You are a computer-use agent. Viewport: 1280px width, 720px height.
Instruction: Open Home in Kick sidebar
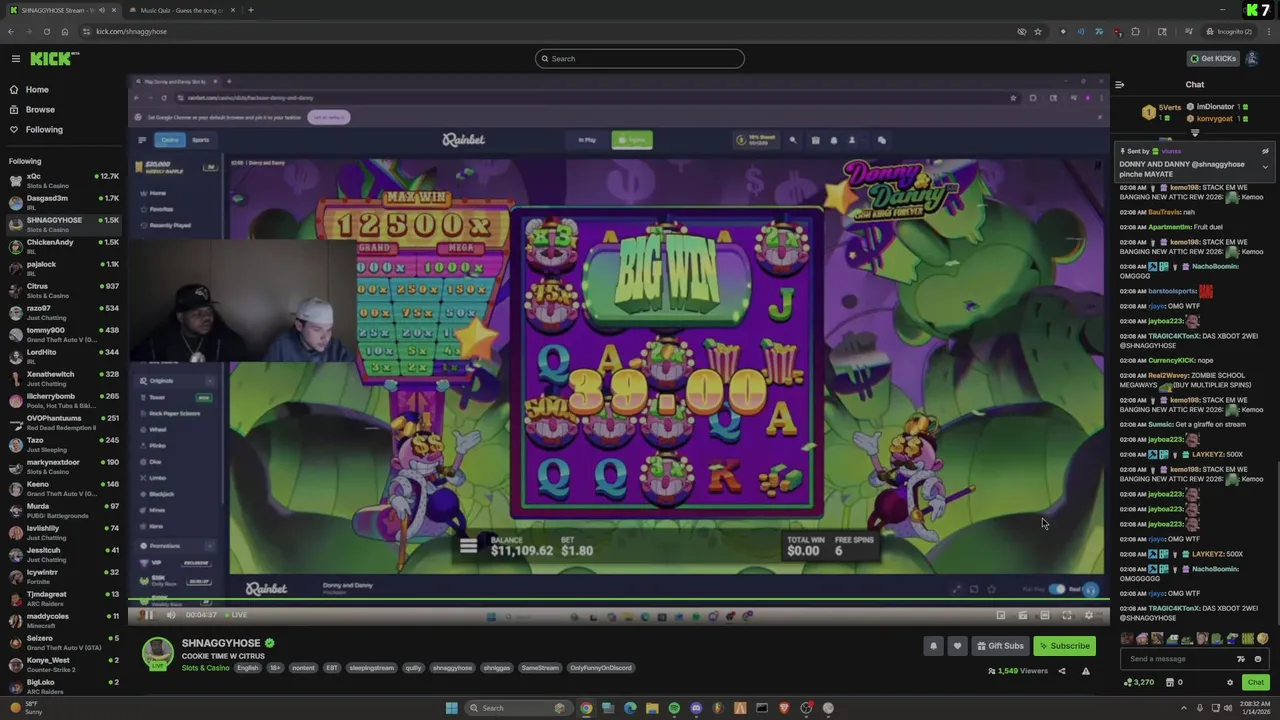(x=37, y=90)
